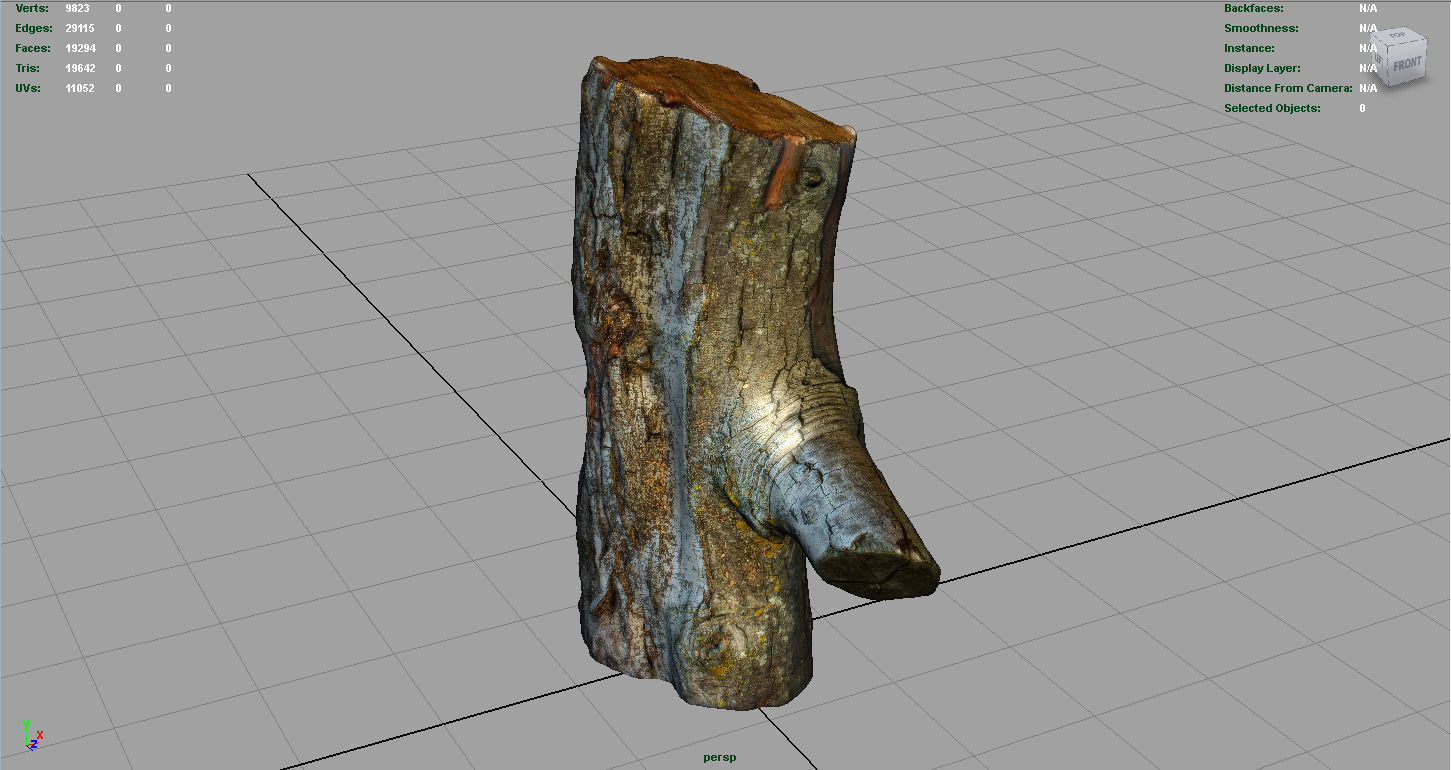This screenshot has height=770, width=1451.
Task: Click the FRONT face of the view cube
Action: 1406,64
